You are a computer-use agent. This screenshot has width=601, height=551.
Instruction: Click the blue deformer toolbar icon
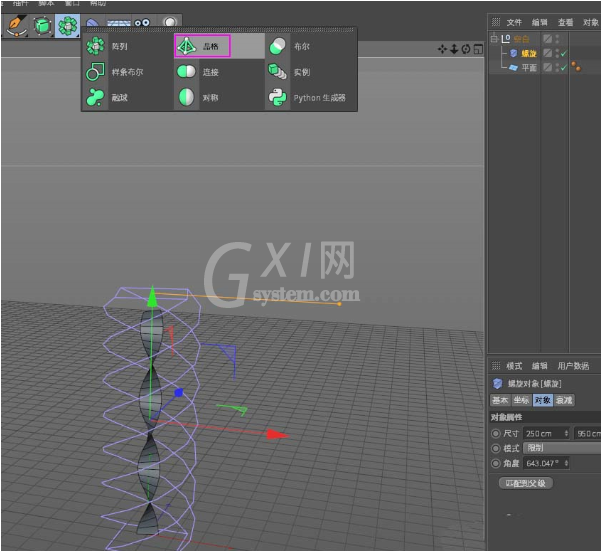[92, 23]
